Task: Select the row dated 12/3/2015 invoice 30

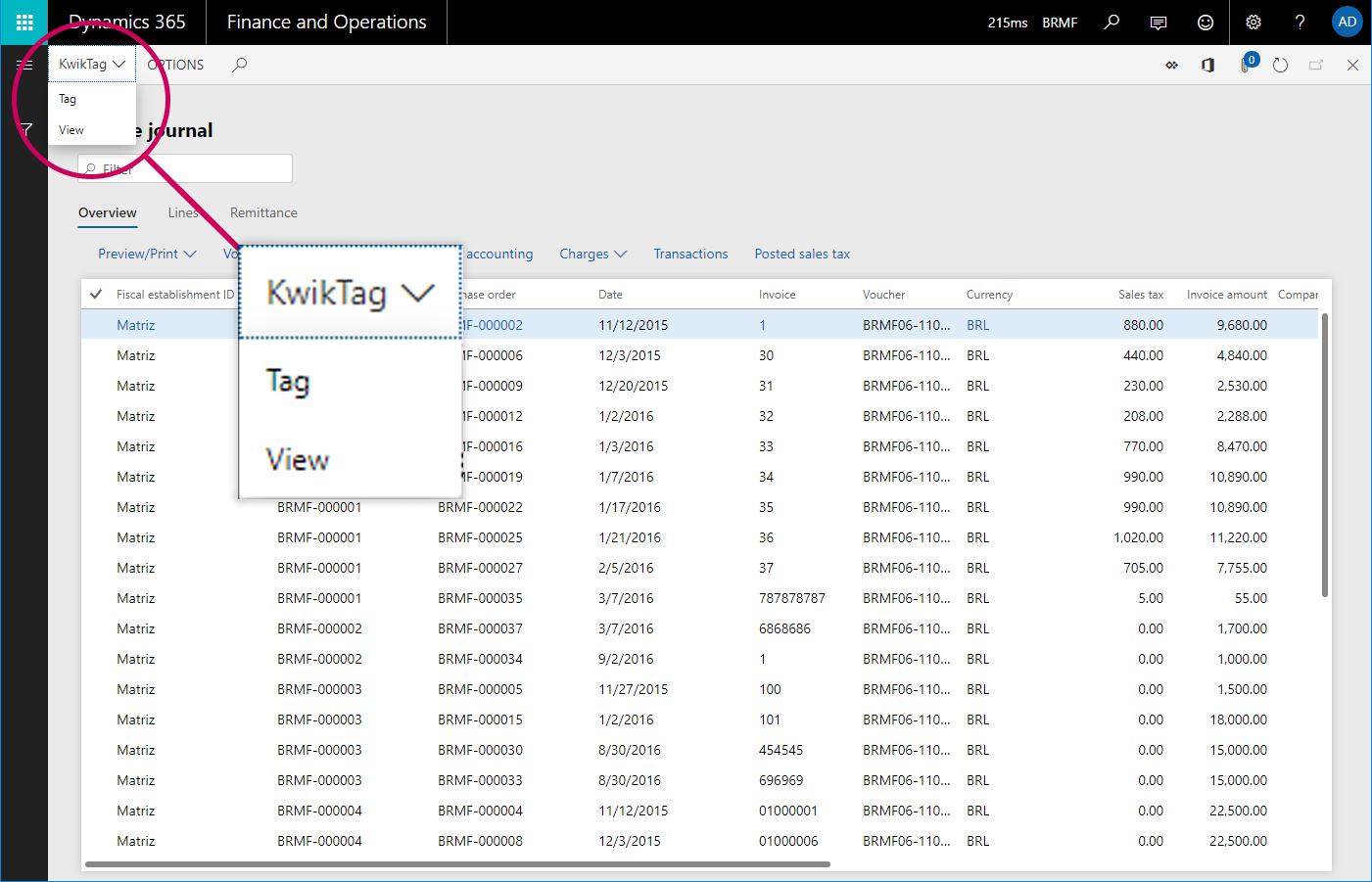Action: click(700, 355)
